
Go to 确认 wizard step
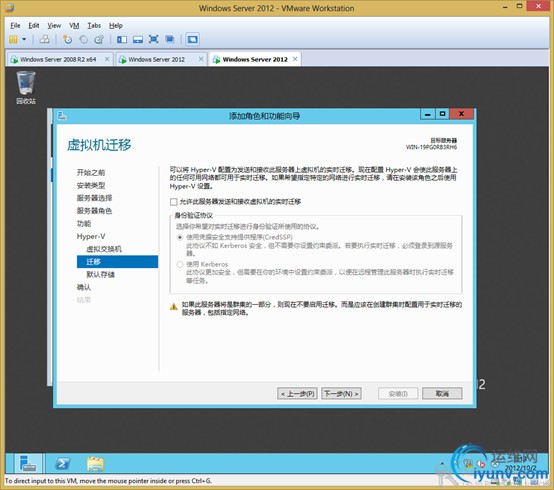click(x=84, y=287)
